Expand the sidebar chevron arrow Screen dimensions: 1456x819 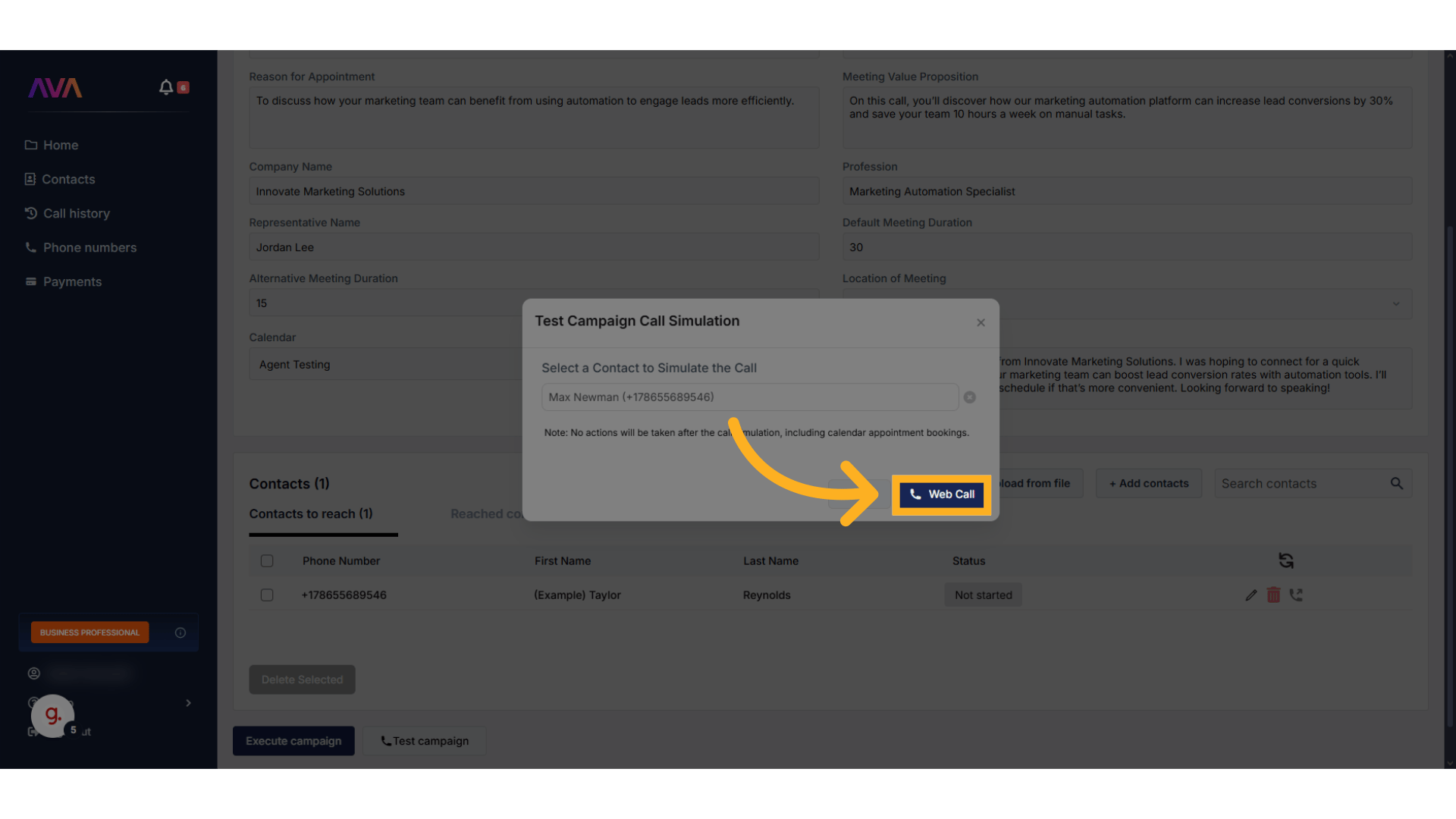pos(188,703)
